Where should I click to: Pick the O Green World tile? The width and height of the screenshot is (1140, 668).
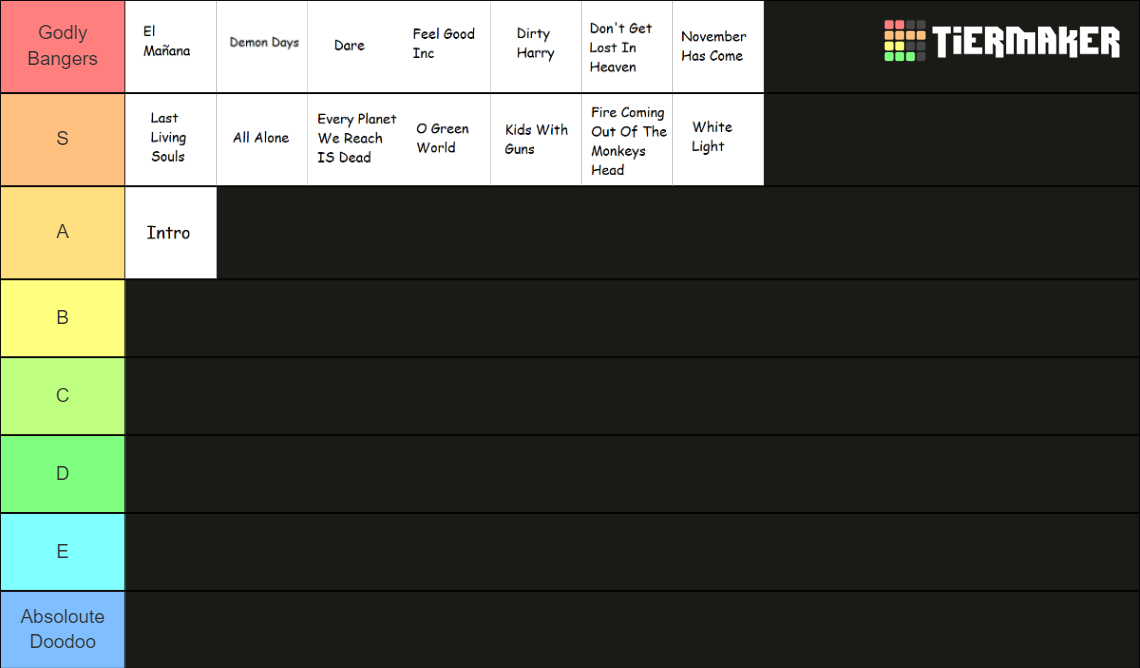445,140
